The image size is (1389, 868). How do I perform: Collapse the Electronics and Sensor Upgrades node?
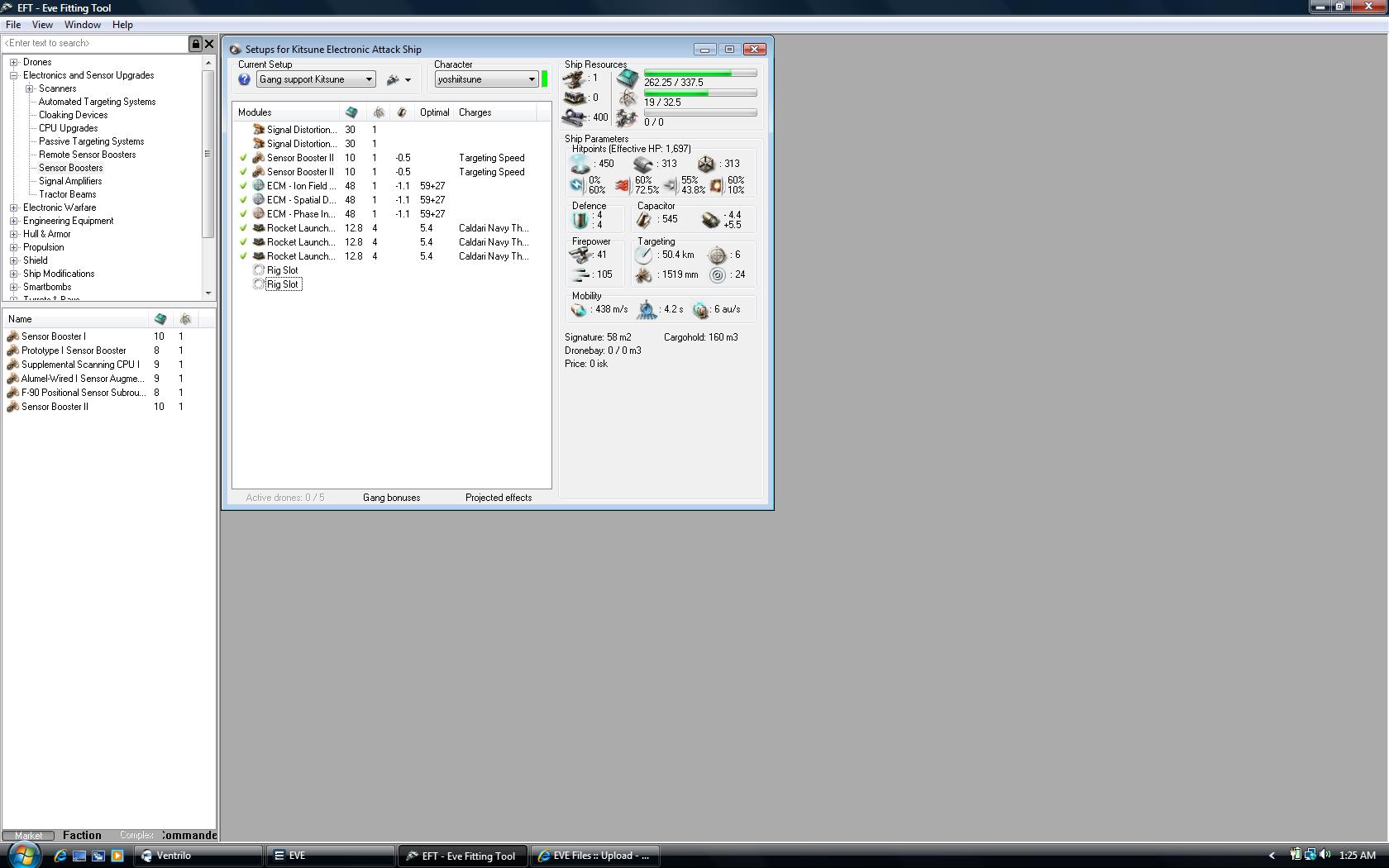(x=14, y=75)
